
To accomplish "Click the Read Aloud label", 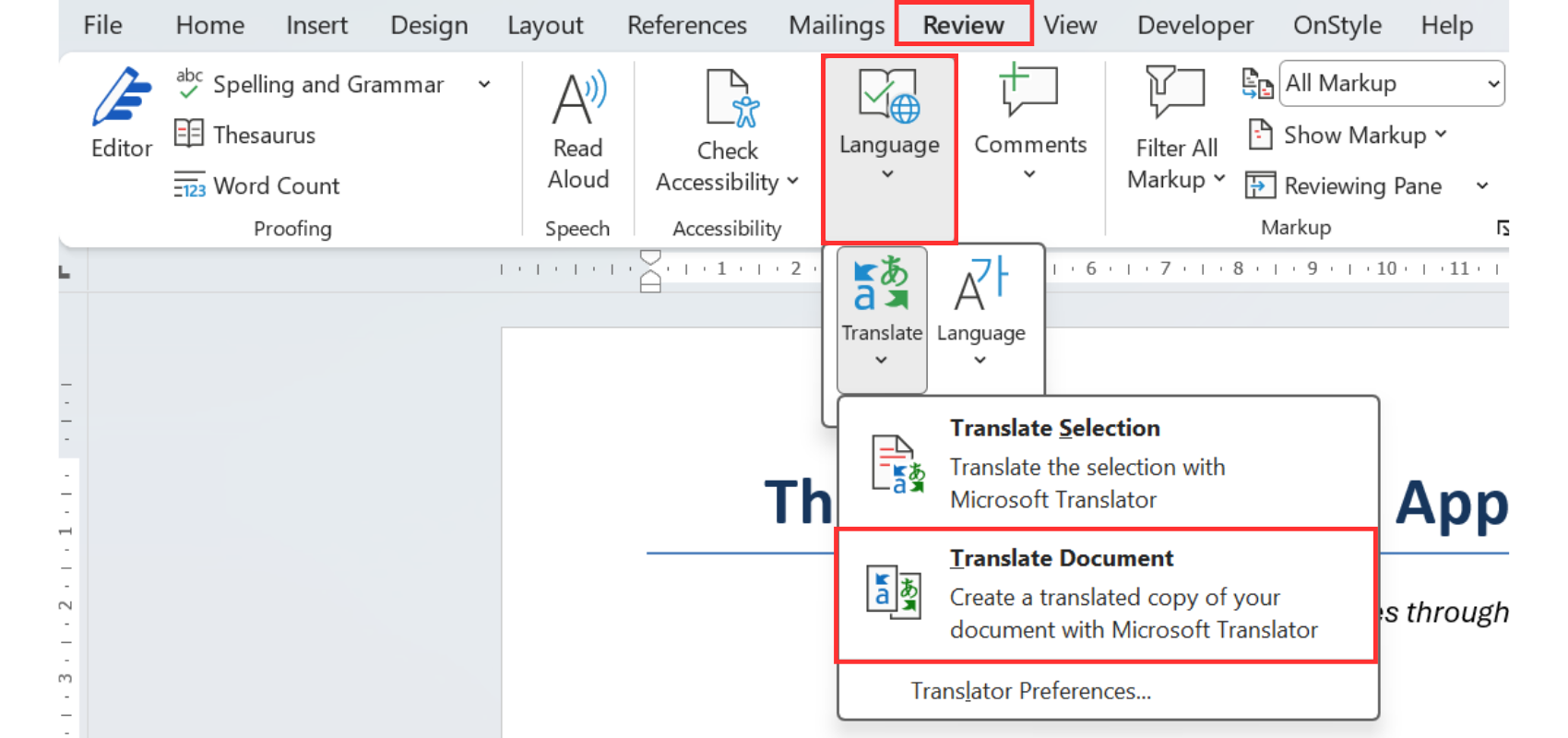I will coord(578,163).
